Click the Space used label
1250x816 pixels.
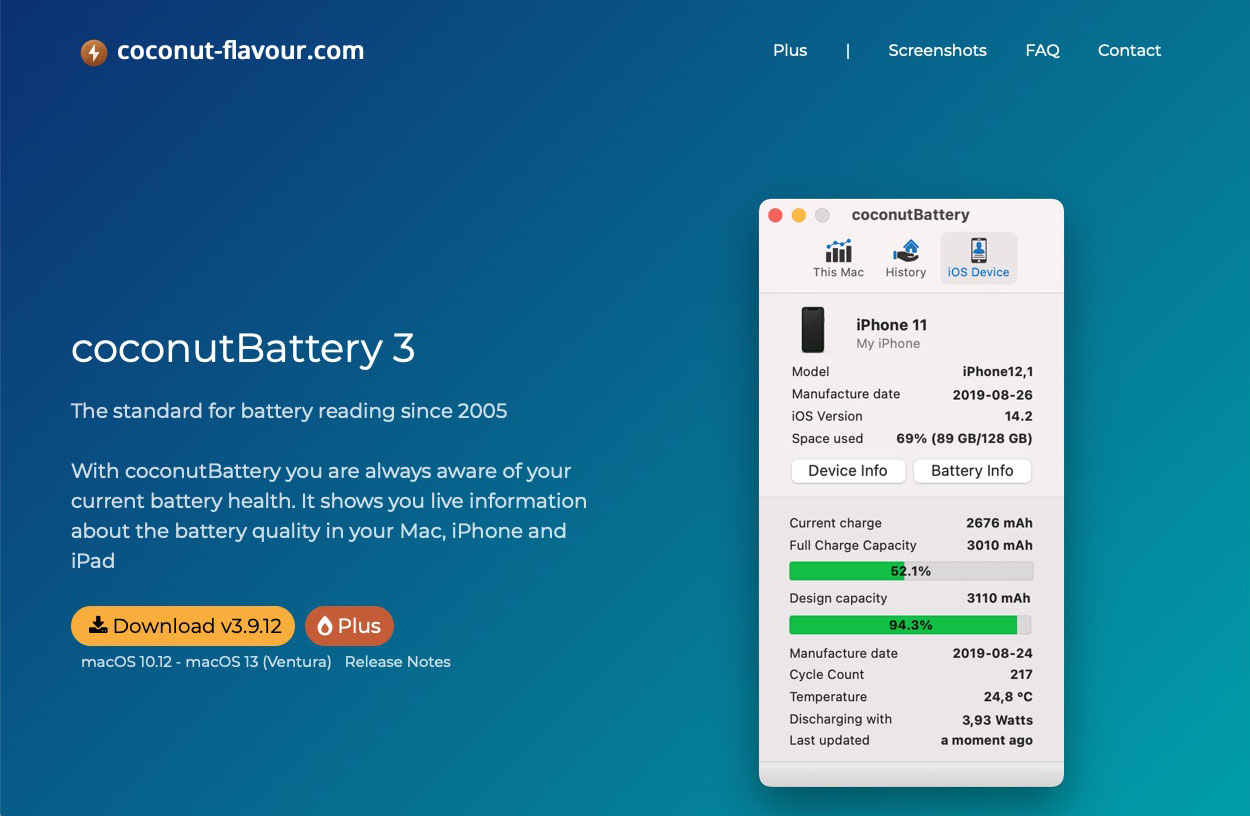(x=827, y=439)
